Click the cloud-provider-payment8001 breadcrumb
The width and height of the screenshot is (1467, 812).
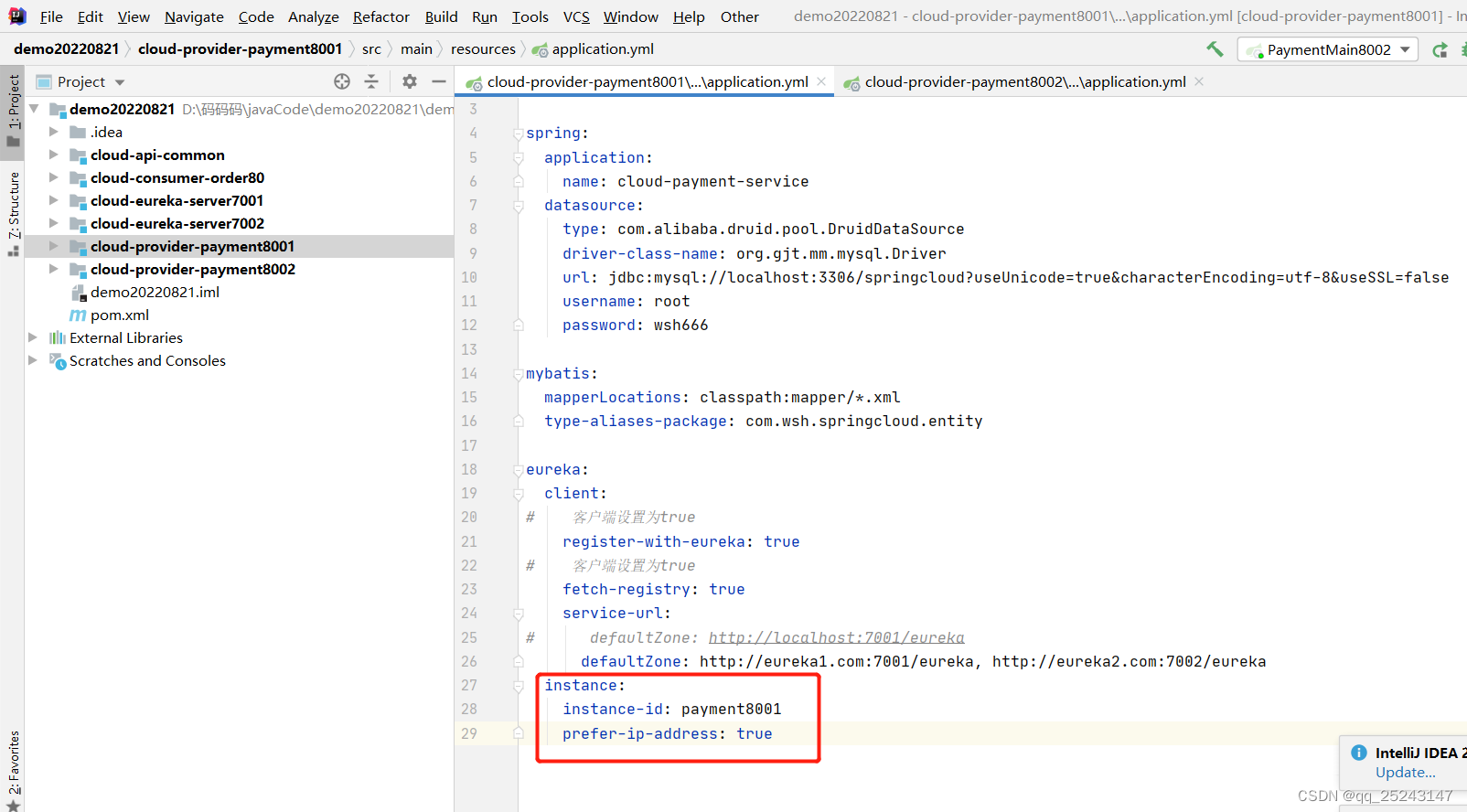[x=240, y=48]
